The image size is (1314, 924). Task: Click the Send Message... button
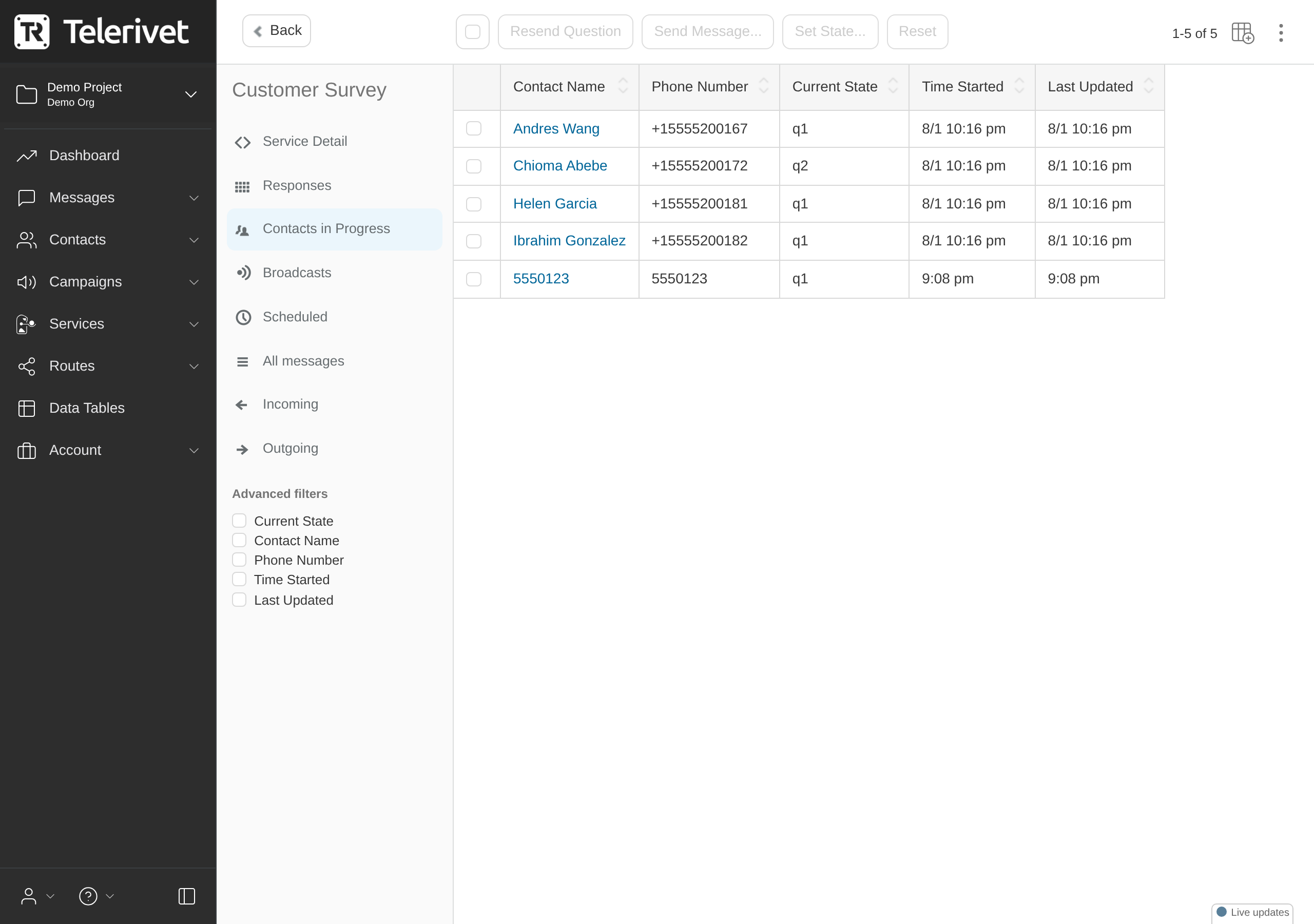[707, 31]
